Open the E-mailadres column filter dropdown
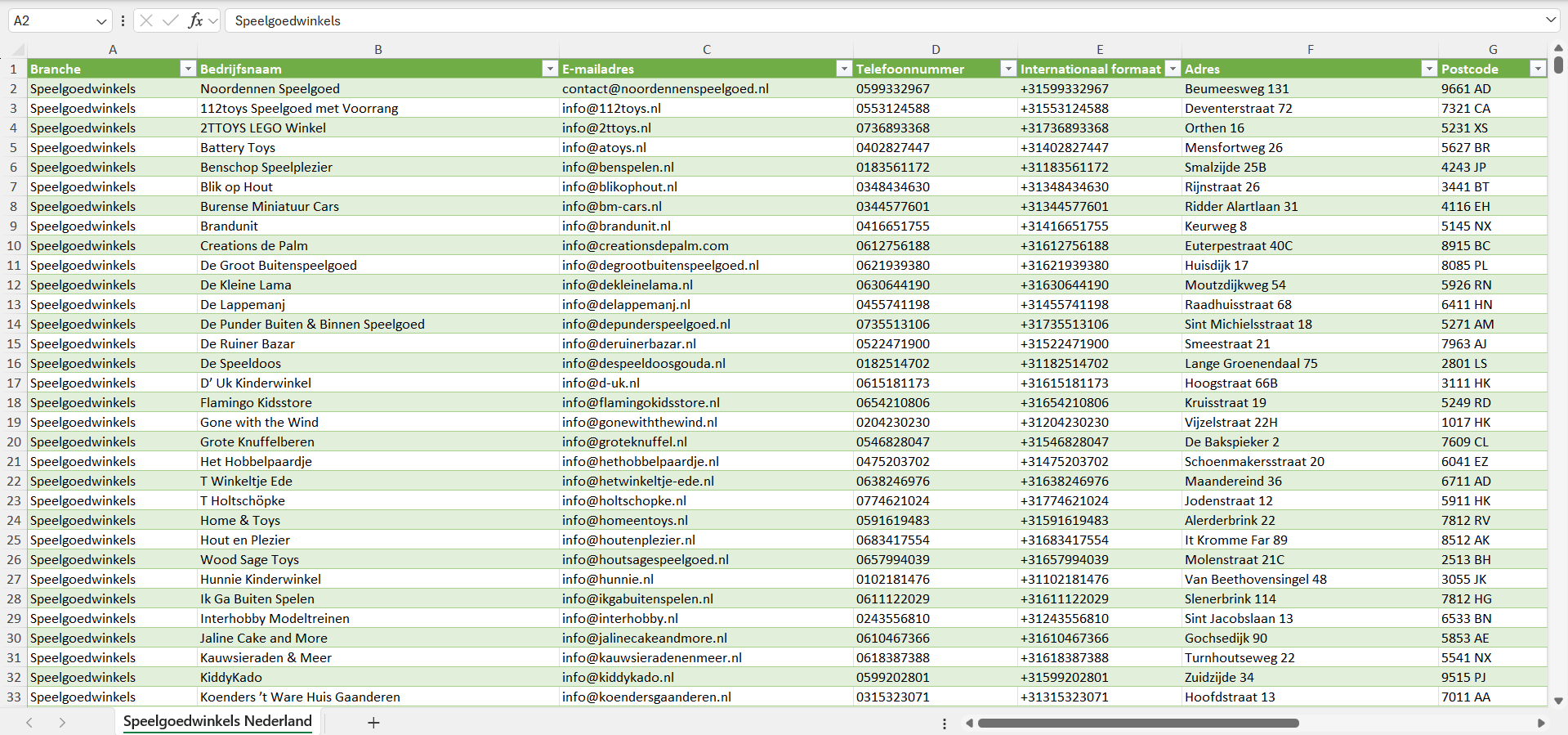The height and width of the screenshot is (735, 1568). 844,69
